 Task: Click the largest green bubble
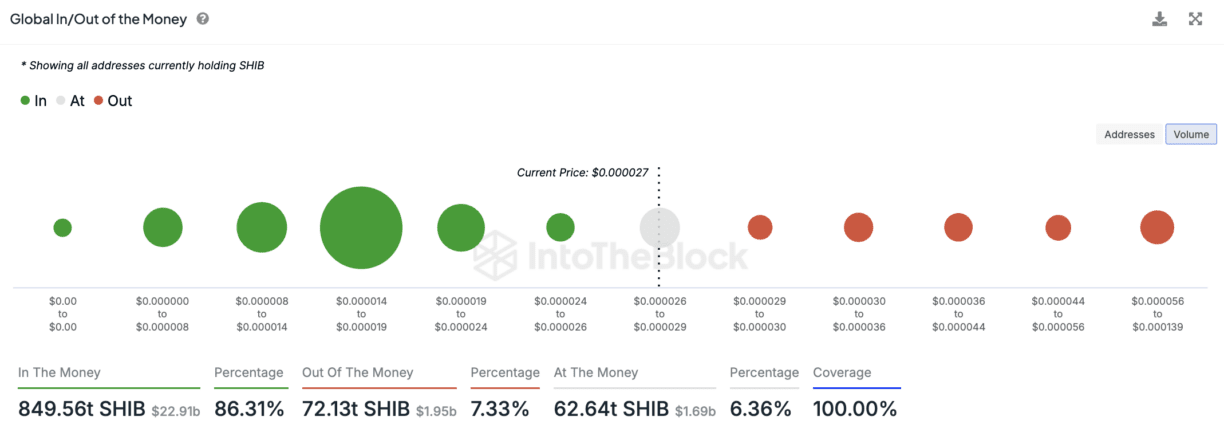click(361, 228)
